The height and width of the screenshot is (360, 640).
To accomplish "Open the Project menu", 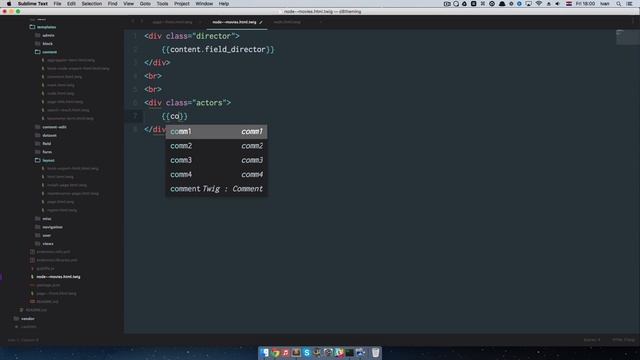I will [182, 4].
